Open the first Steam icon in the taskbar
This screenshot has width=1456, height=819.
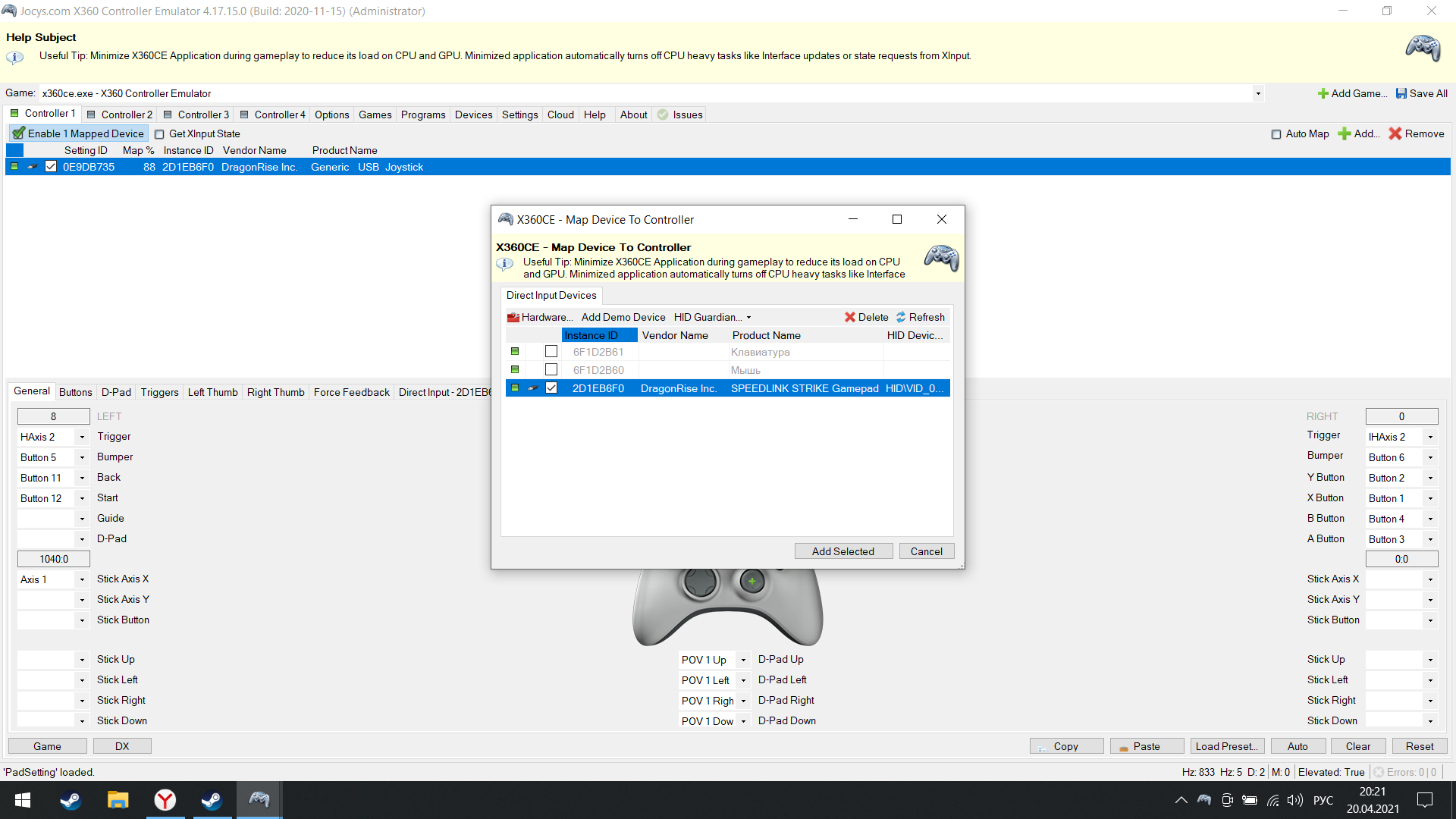click(71, 800)
